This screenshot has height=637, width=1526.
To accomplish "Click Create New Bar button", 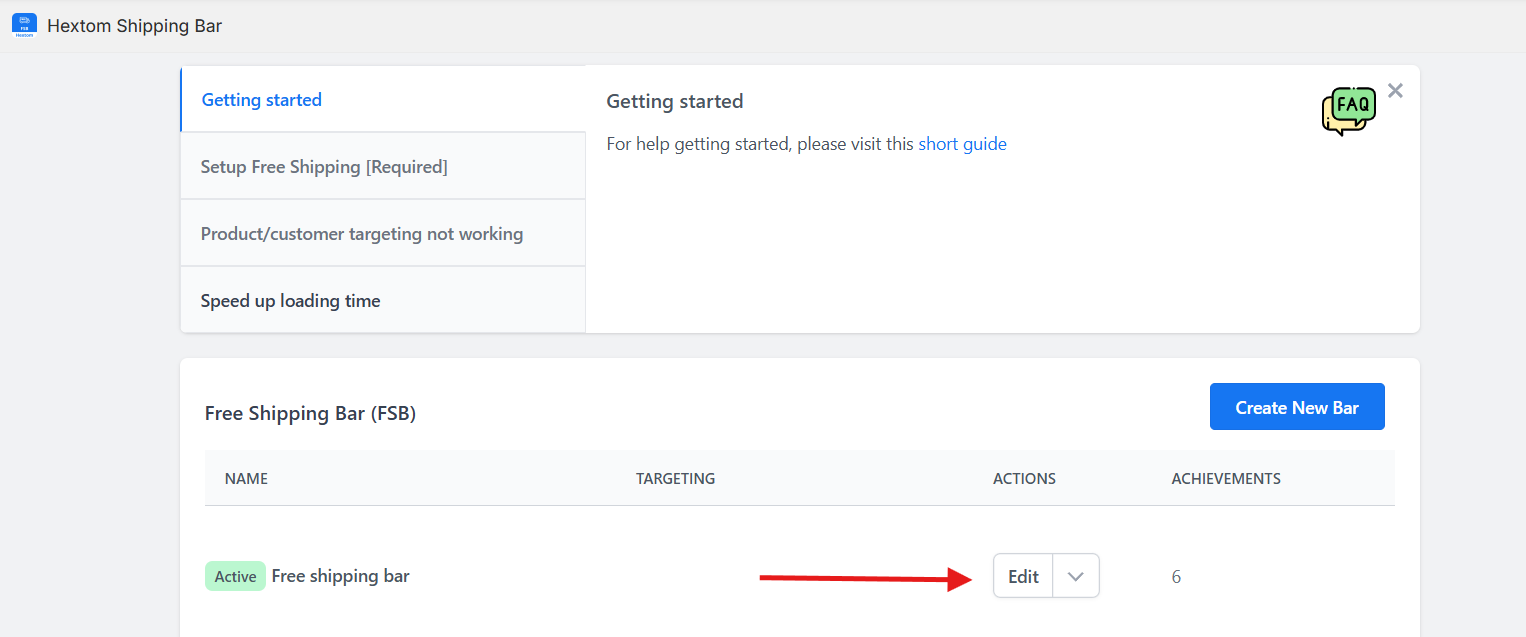I will (x=1297, y=407).
